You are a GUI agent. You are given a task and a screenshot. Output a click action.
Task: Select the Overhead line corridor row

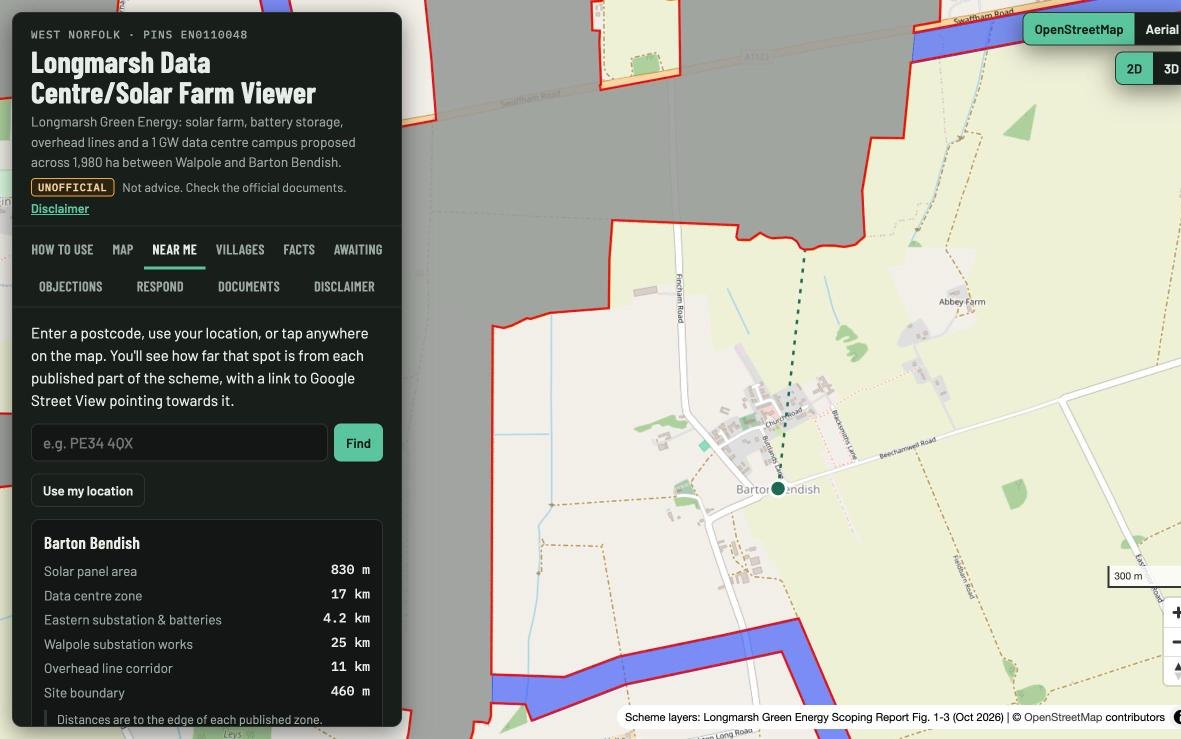[x=207, y=668]
